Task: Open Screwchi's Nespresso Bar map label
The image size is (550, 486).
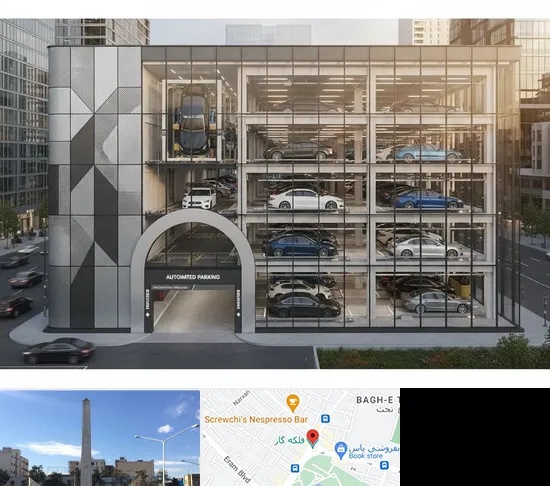Action: 256,419
